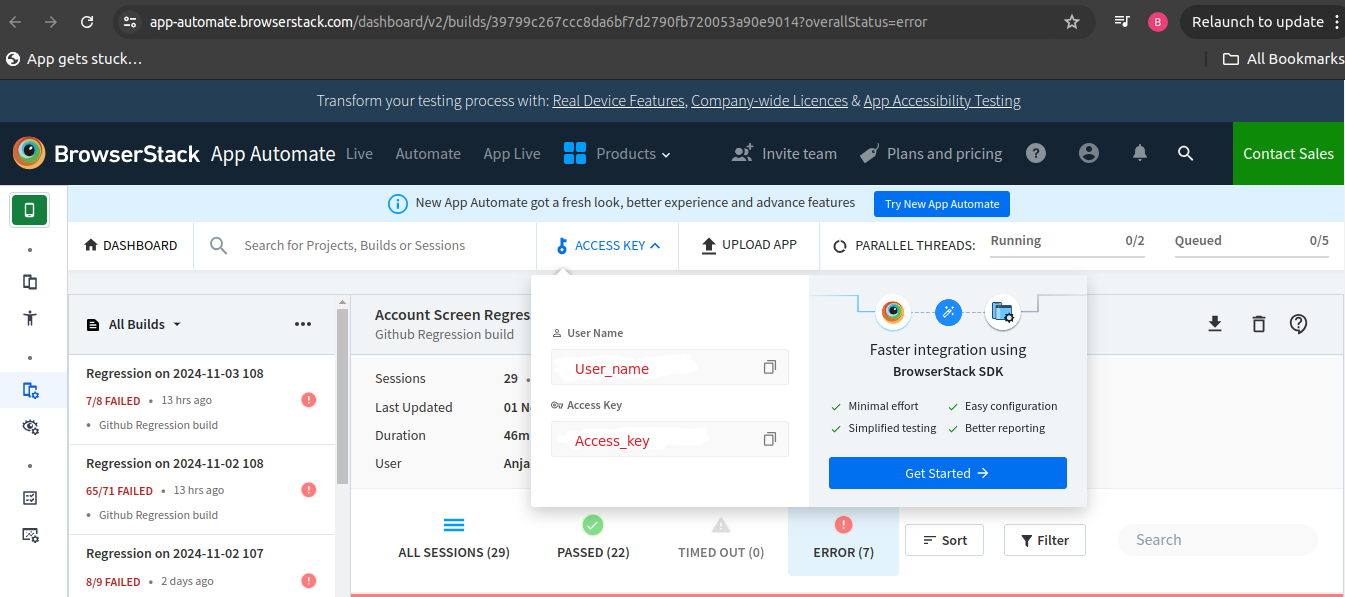Click the Filter button
Image resolution: width=1345 pixels, height=597 pixels.
(x=1045, y=540)
